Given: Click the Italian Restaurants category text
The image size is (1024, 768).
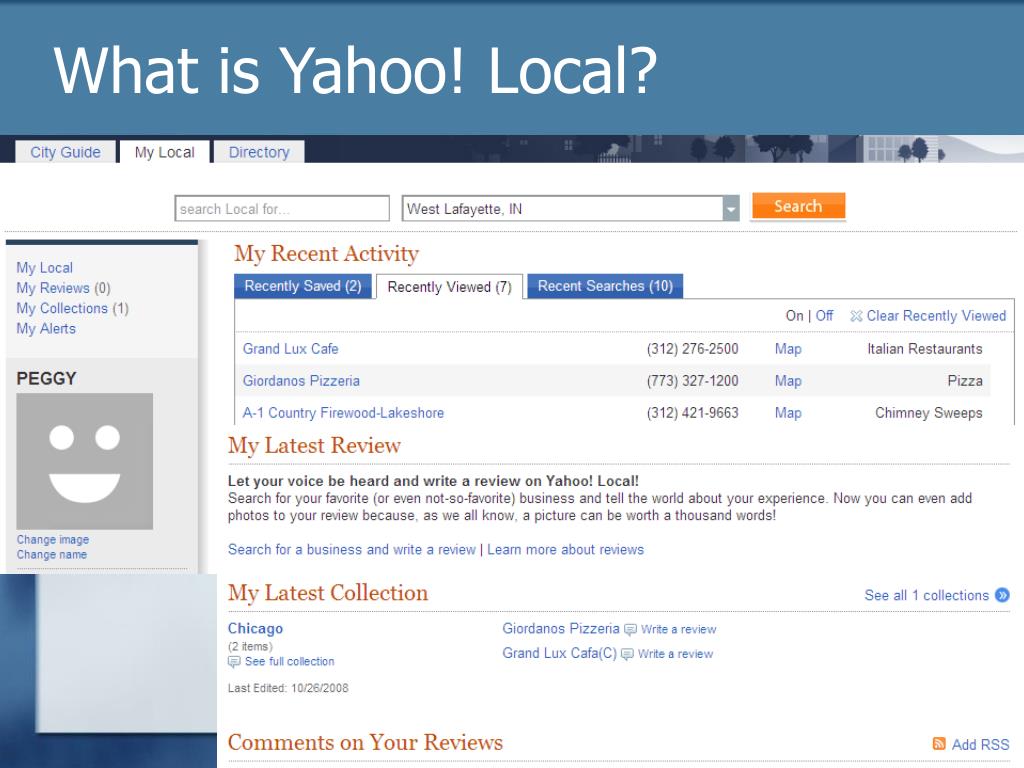Looking at the screenshot, I should coord(925,349).
